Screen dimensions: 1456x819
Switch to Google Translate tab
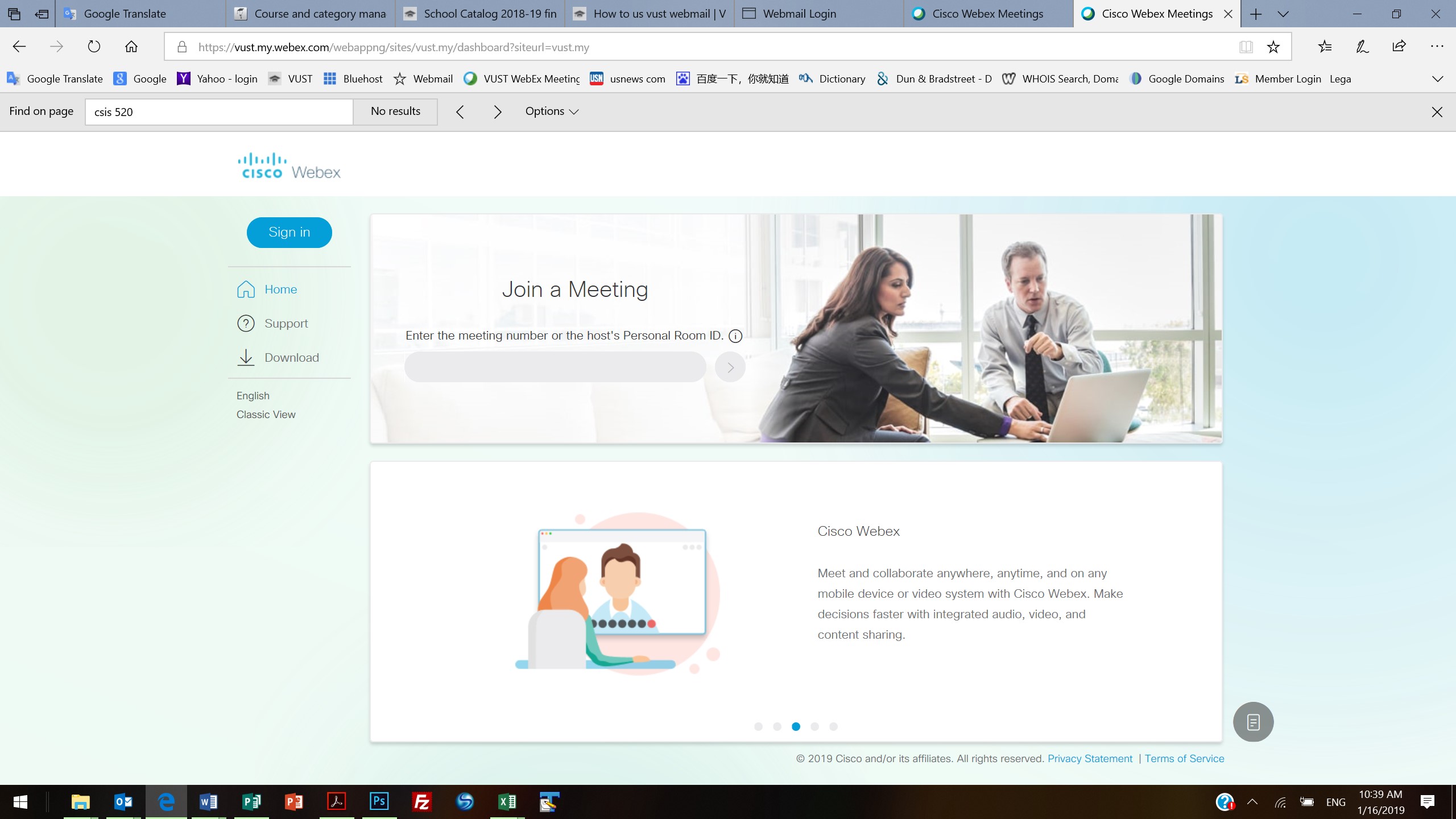(140, 14)
